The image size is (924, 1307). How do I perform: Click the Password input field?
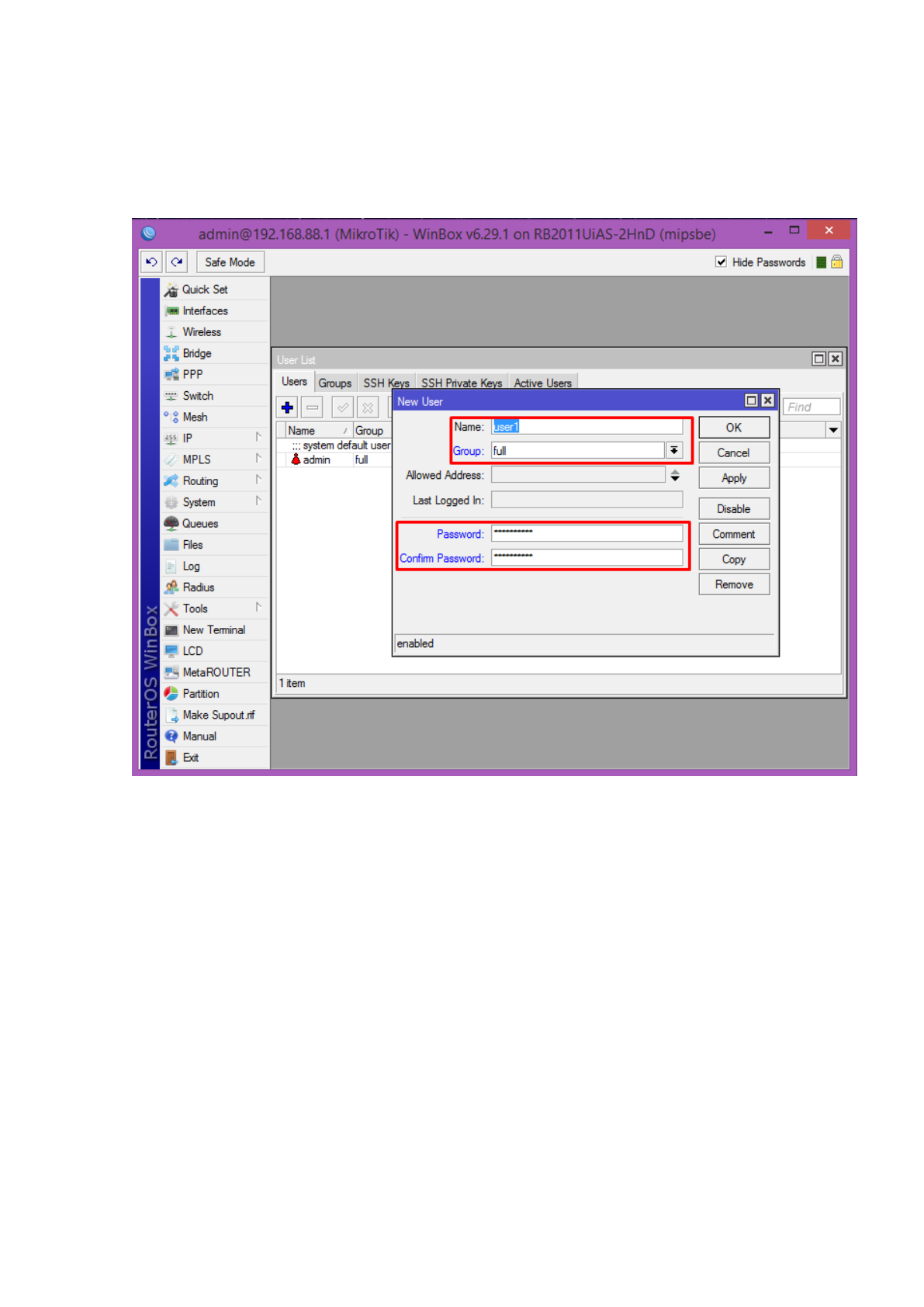pos(587,533)
